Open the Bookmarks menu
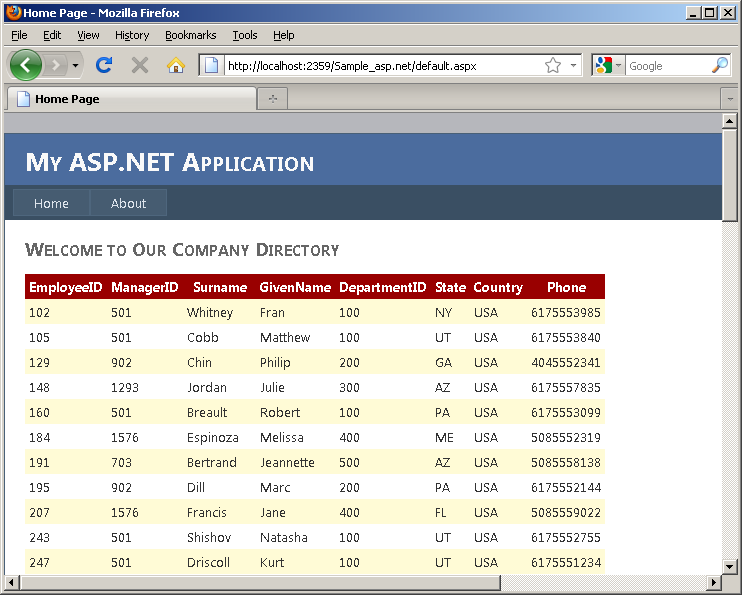742x595 pixels. pyautogui.click(x=191, y=35)
